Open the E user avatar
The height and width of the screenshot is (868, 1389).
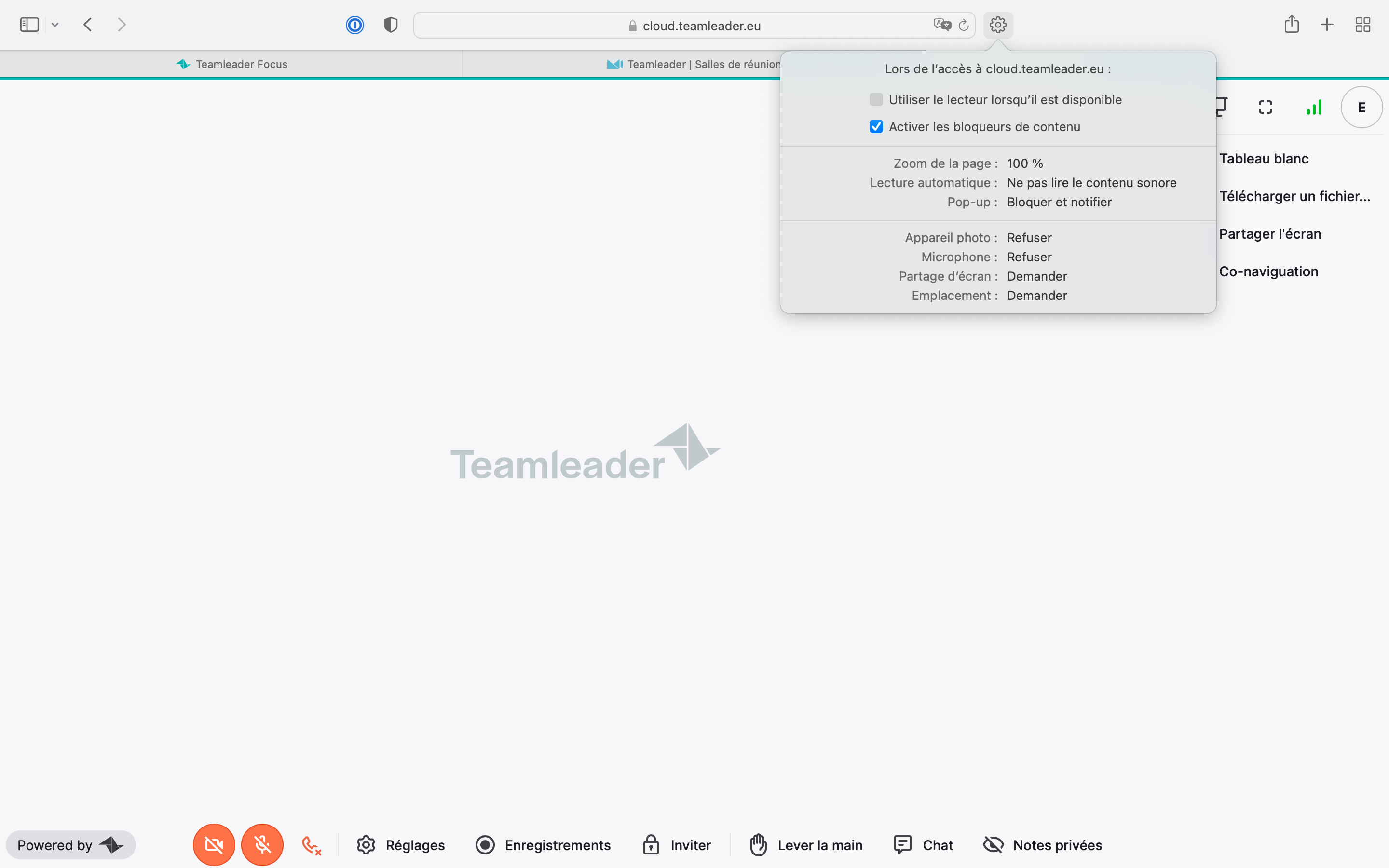coord(1362,108)
